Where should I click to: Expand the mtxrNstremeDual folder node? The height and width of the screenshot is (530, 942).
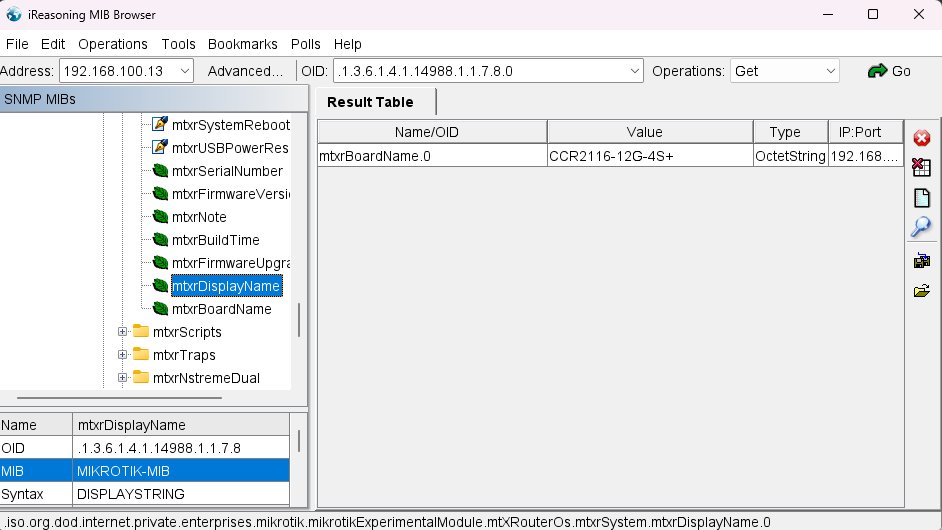[x=123, y=378]
